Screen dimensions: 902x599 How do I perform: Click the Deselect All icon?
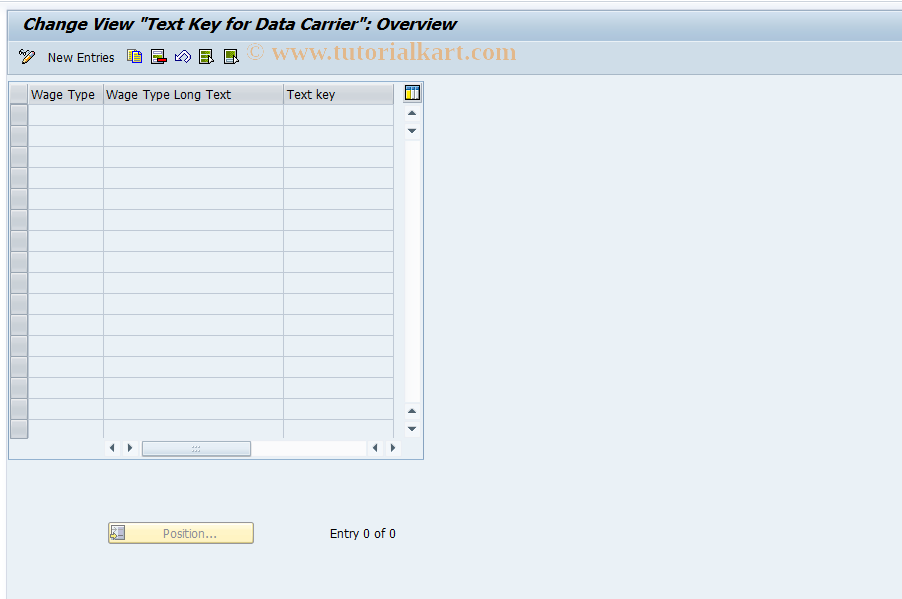231,57
